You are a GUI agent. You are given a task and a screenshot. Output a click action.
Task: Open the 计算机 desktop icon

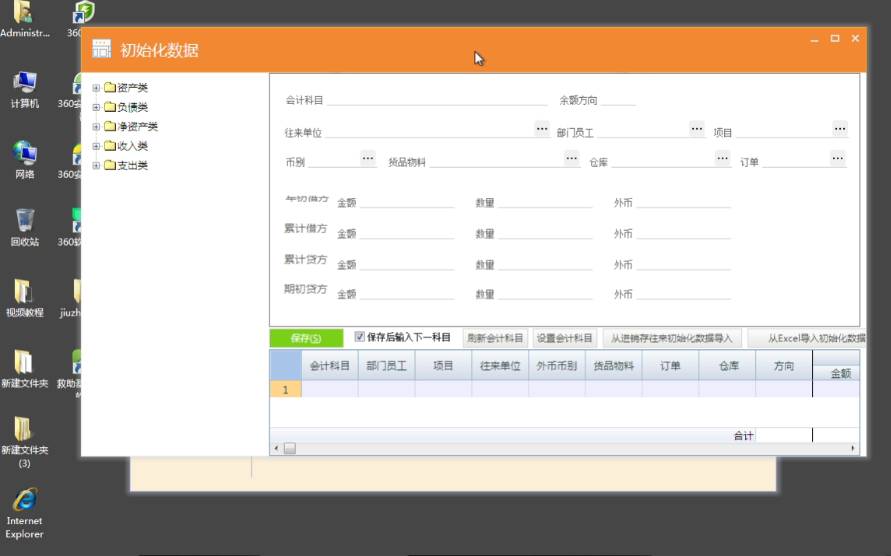pos(24,88)
